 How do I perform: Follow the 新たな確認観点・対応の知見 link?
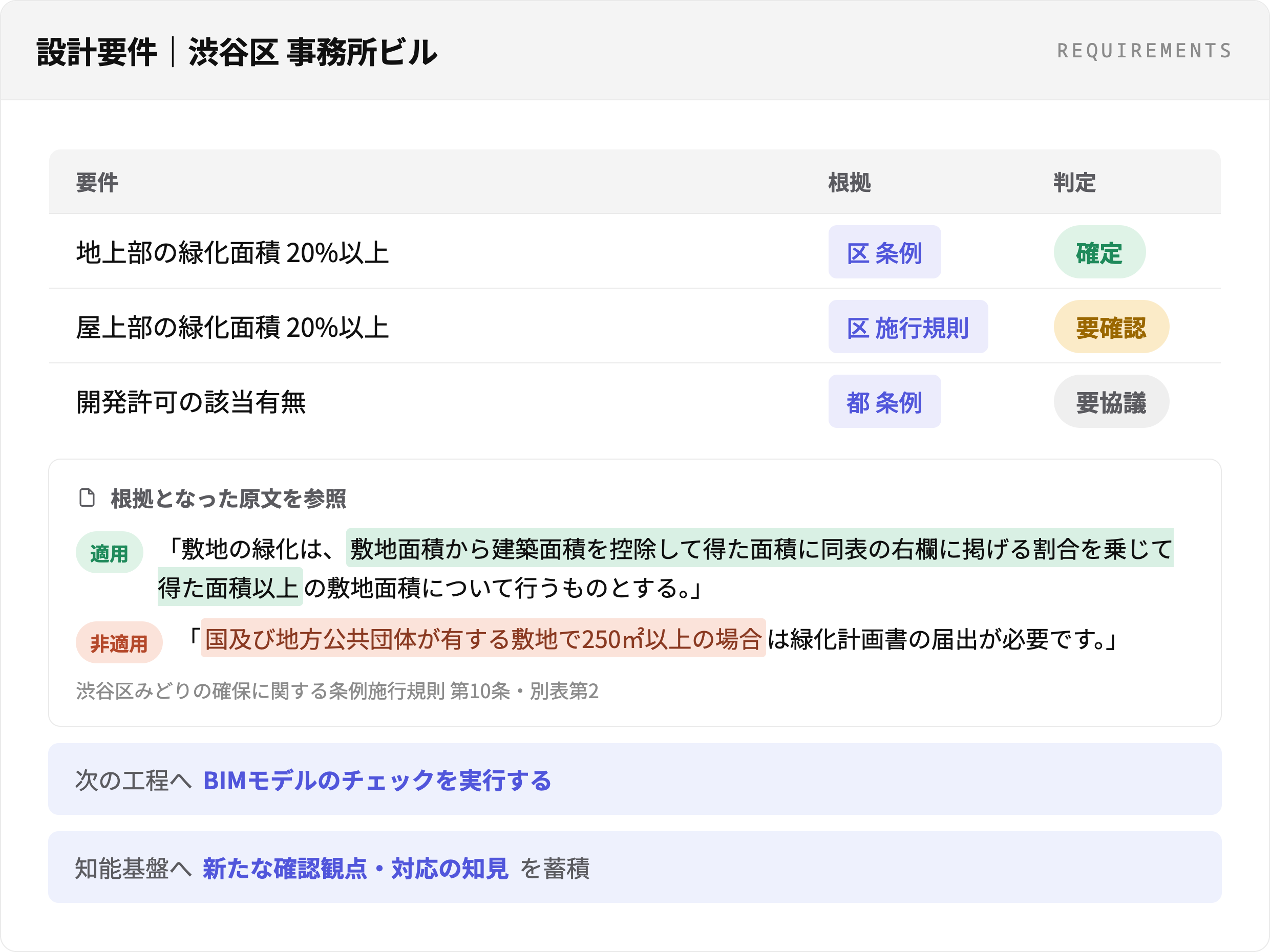coord(355,868)
